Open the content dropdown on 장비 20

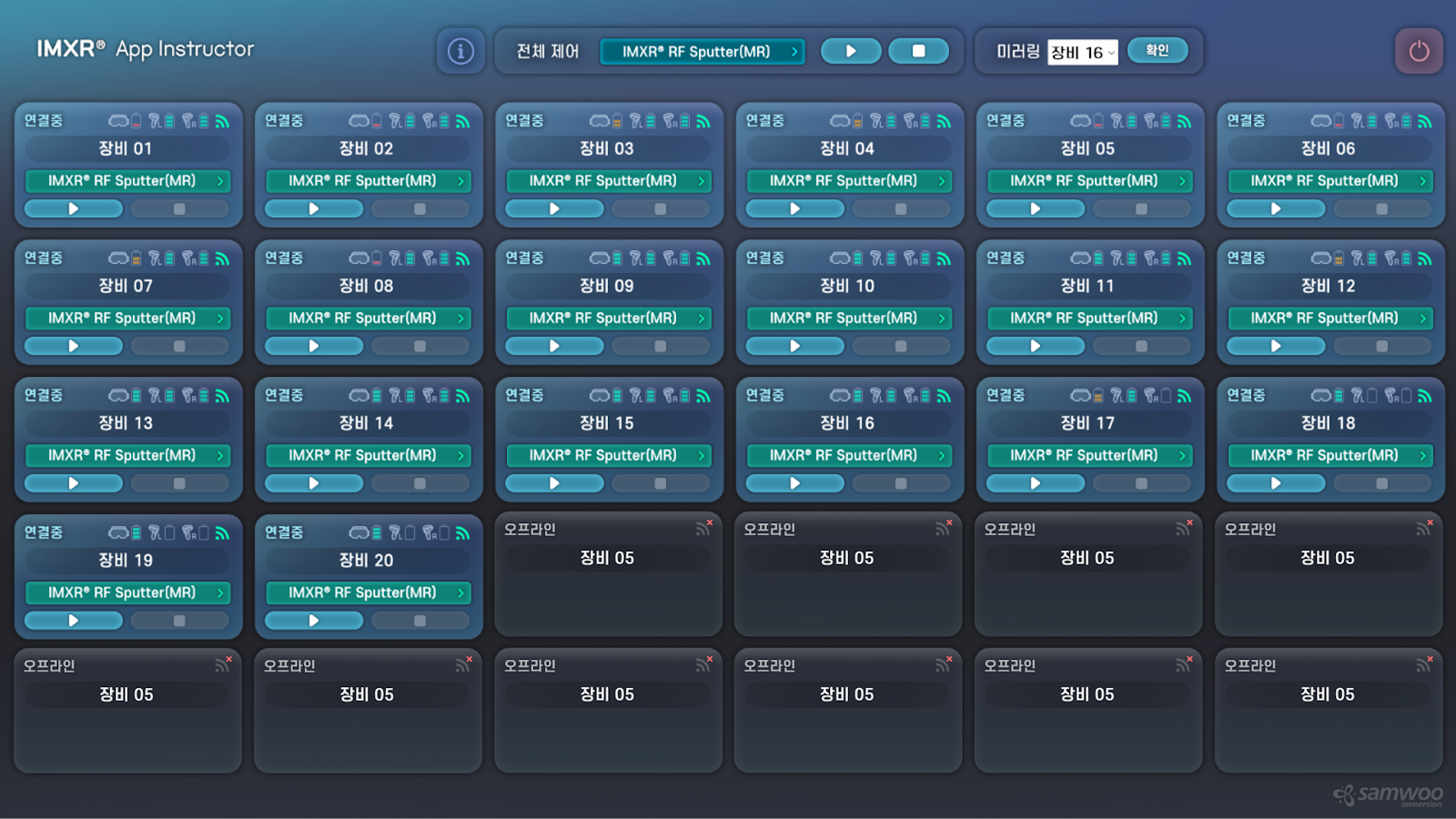click(x=368, y=593)
